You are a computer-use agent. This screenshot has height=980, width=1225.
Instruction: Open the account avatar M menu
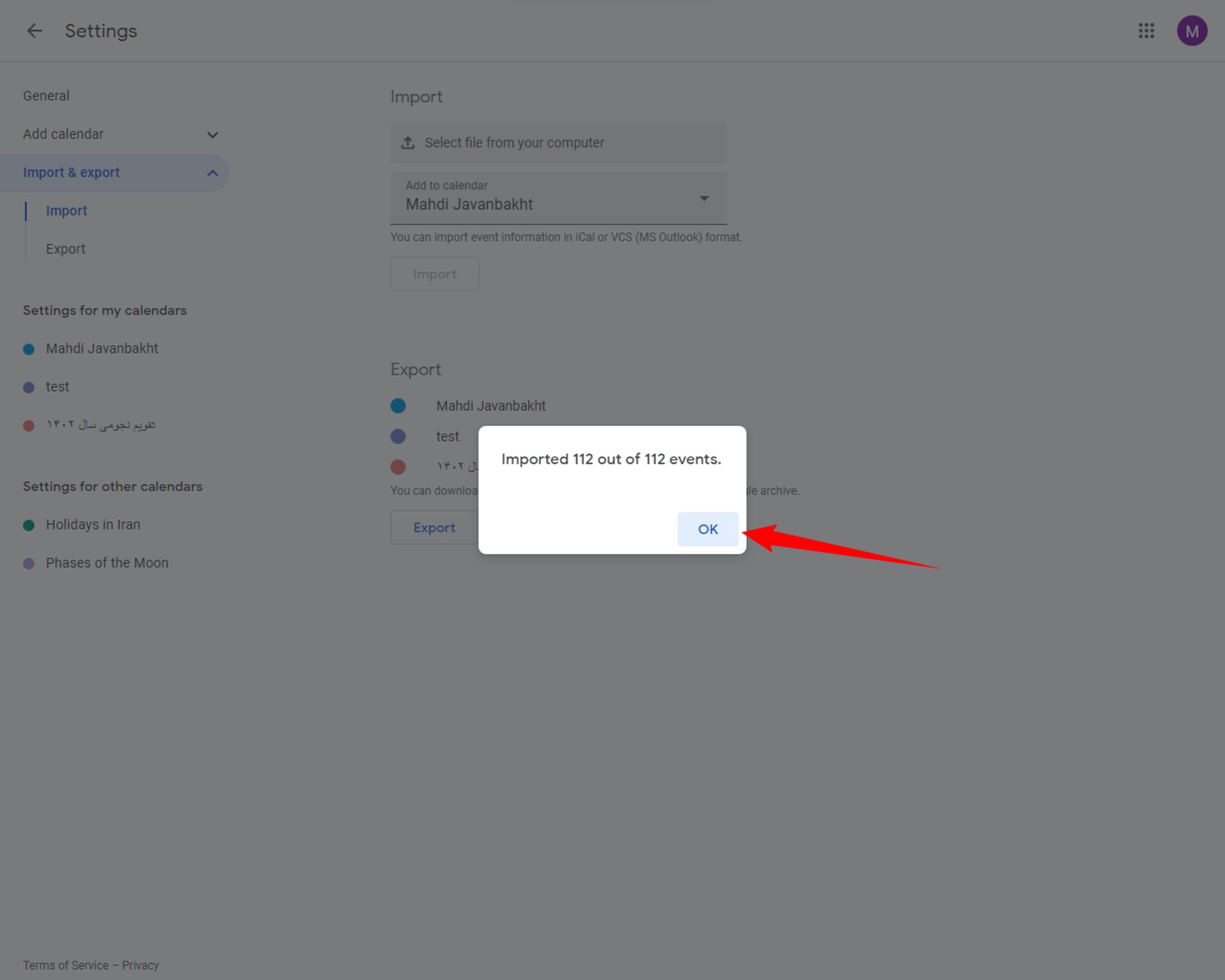point(1192,31)
